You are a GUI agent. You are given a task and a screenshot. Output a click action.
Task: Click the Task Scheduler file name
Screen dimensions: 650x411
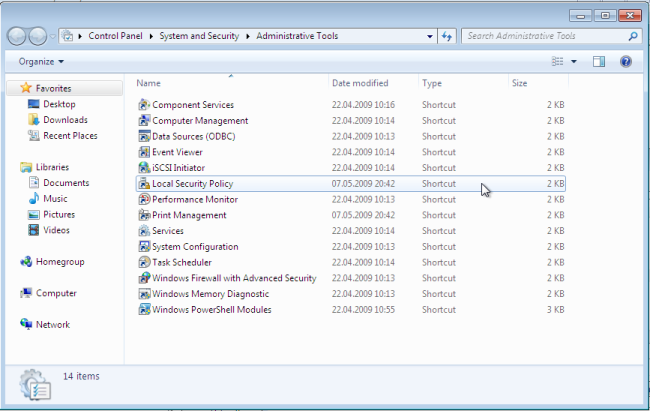click(182, 263)
